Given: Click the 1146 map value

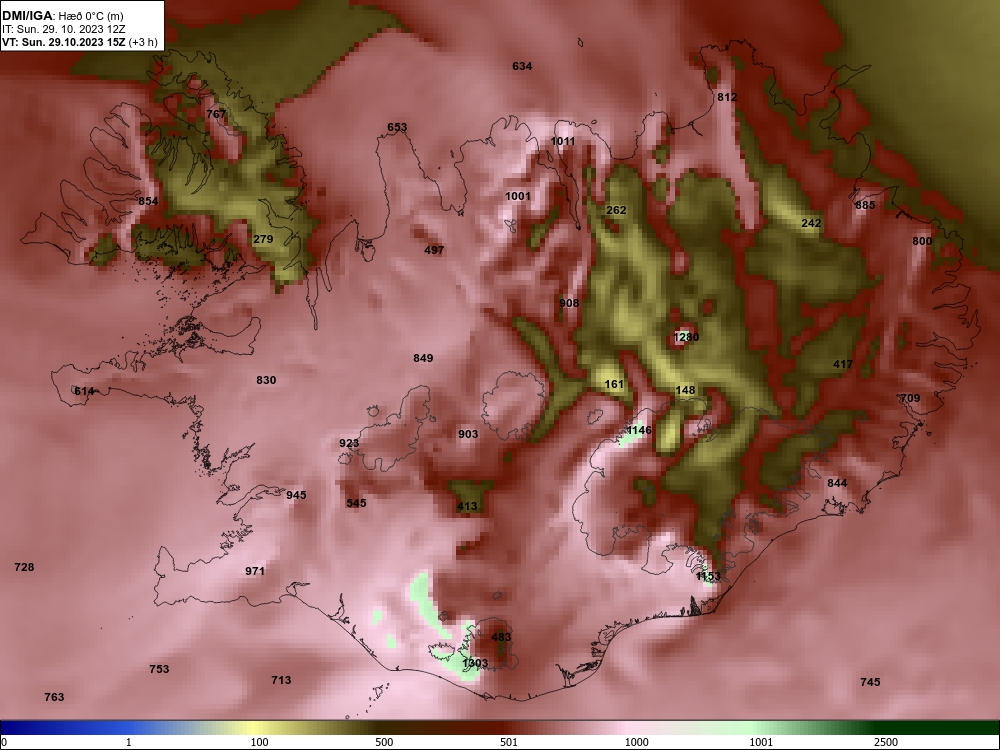Looking at the screenshot, I should point(639,430).
